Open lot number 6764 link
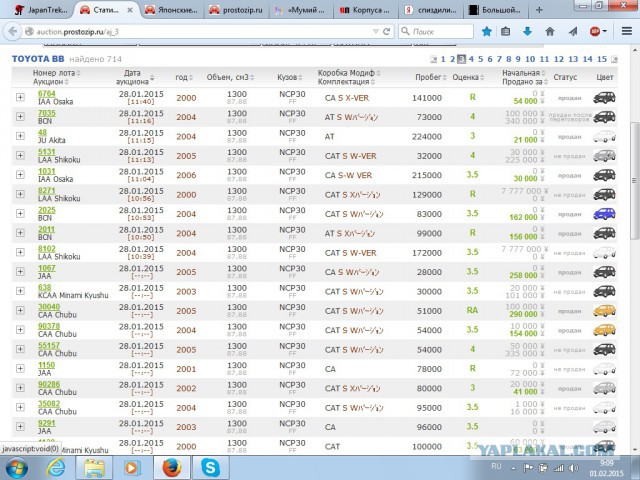This screenshot has width=640, height=480. point(47,93)
